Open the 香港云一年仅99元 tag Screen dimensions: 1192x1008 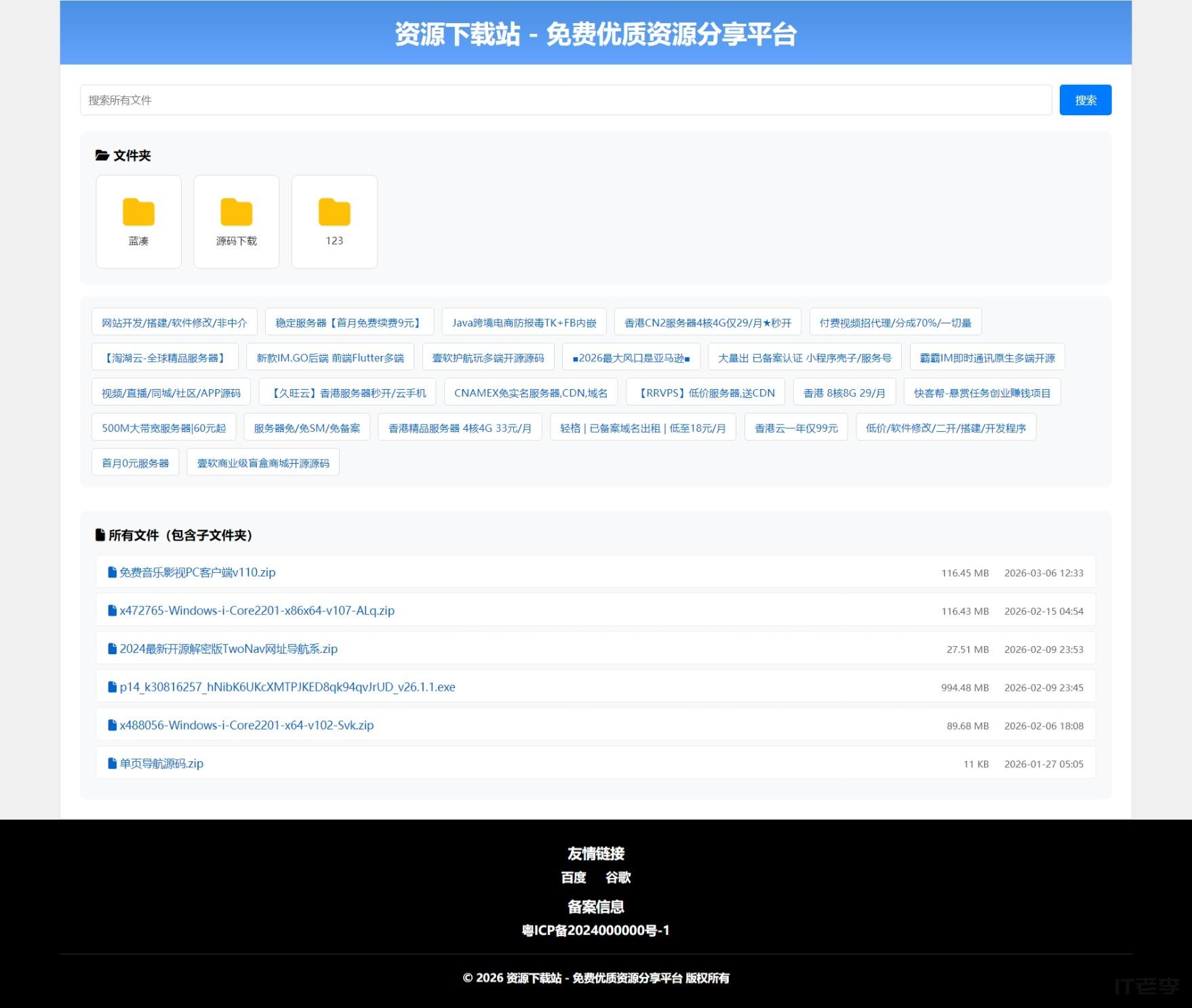(795, 427)
